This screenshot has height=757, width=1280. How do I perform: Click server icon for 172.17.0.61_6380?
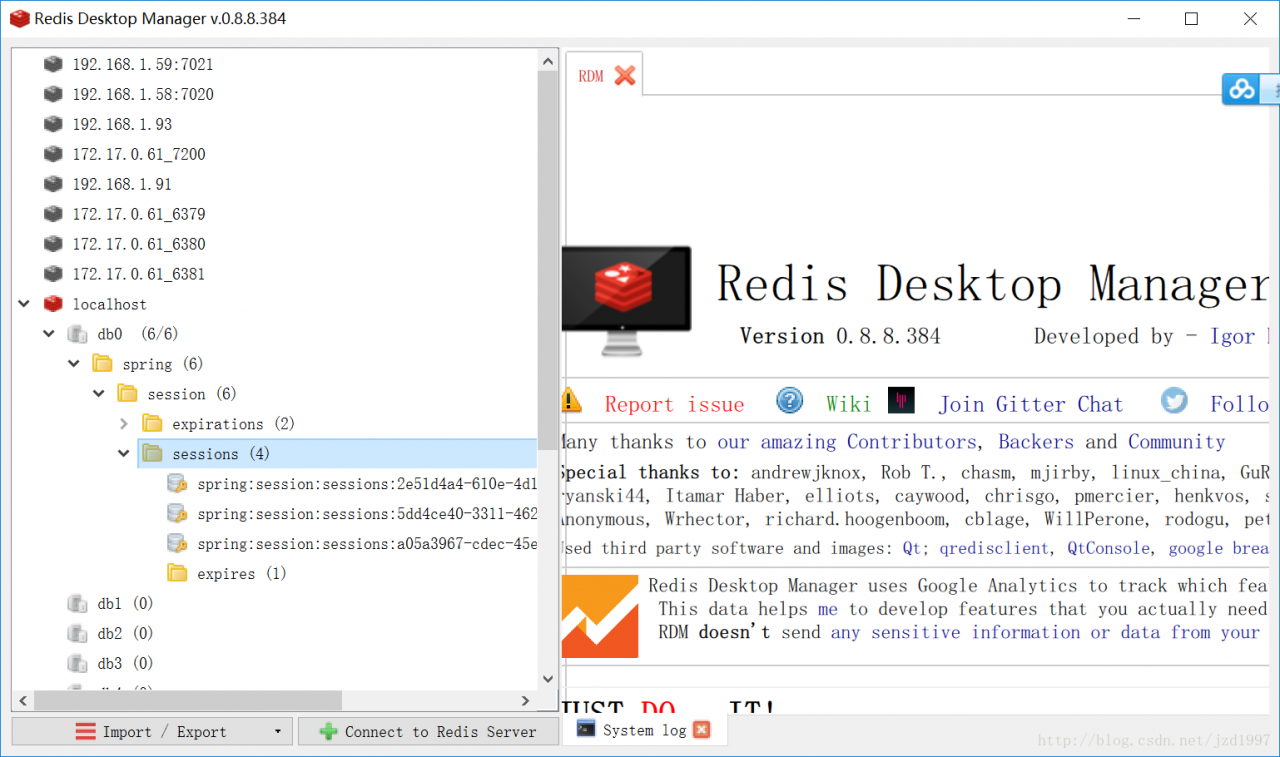click(53, 244)
